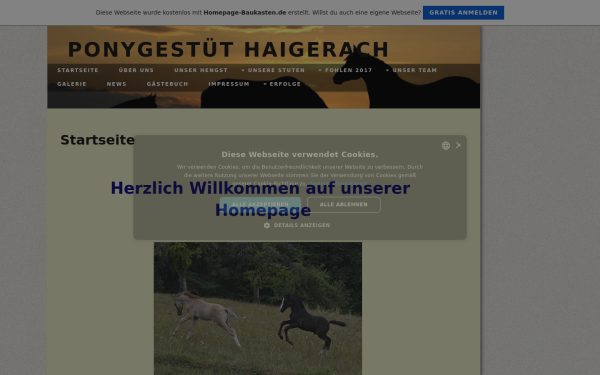
Task: Decline cookies via Alle Ablehnen button
Action: (344, 204)
